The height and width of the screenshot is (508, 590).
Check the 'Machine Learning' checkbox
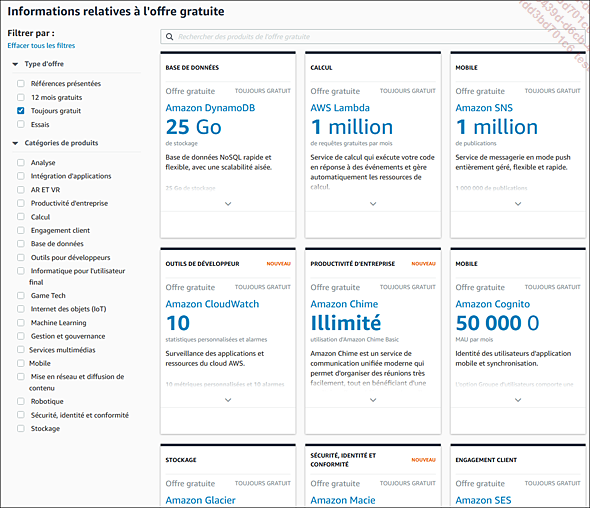pos(21,322)
